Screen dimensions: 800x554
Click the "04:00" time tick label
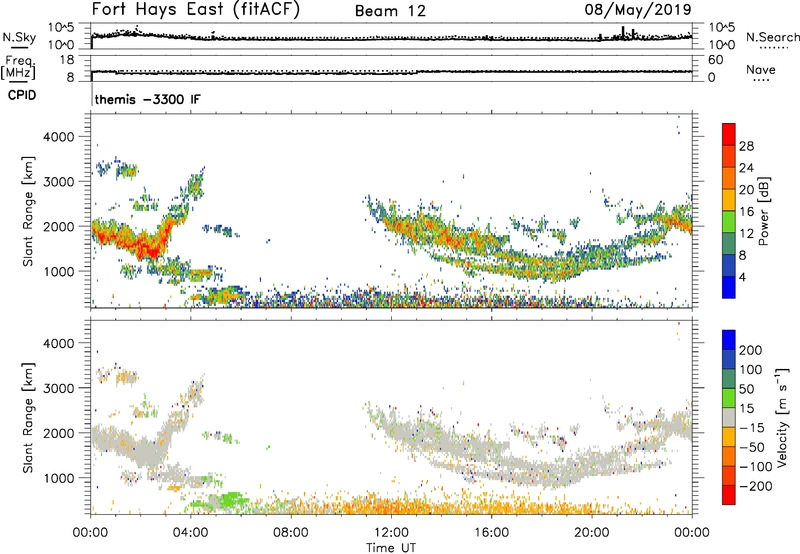click(191, 533)
